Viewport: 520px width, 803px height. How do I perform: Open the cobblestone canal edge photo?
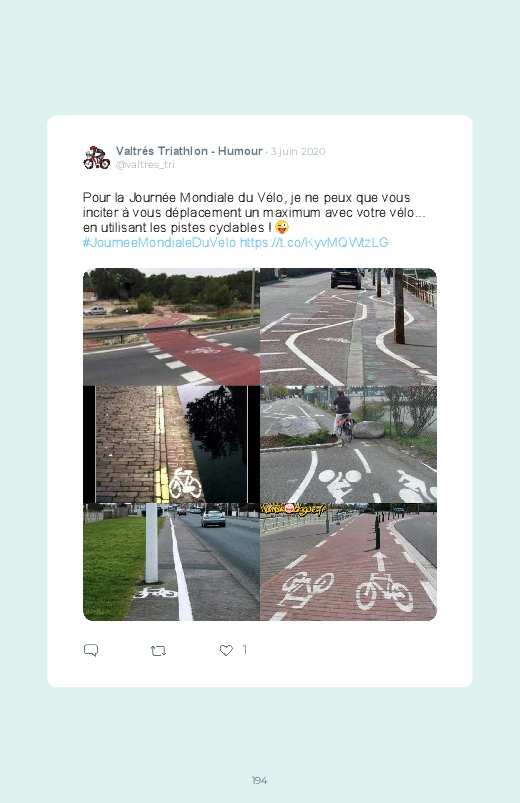tap(171, 445)
